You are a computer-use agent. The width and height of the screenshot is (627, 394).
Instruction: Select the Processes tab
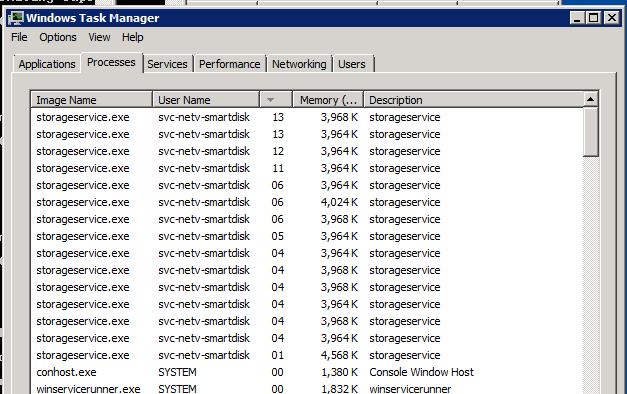coord(112,62)
